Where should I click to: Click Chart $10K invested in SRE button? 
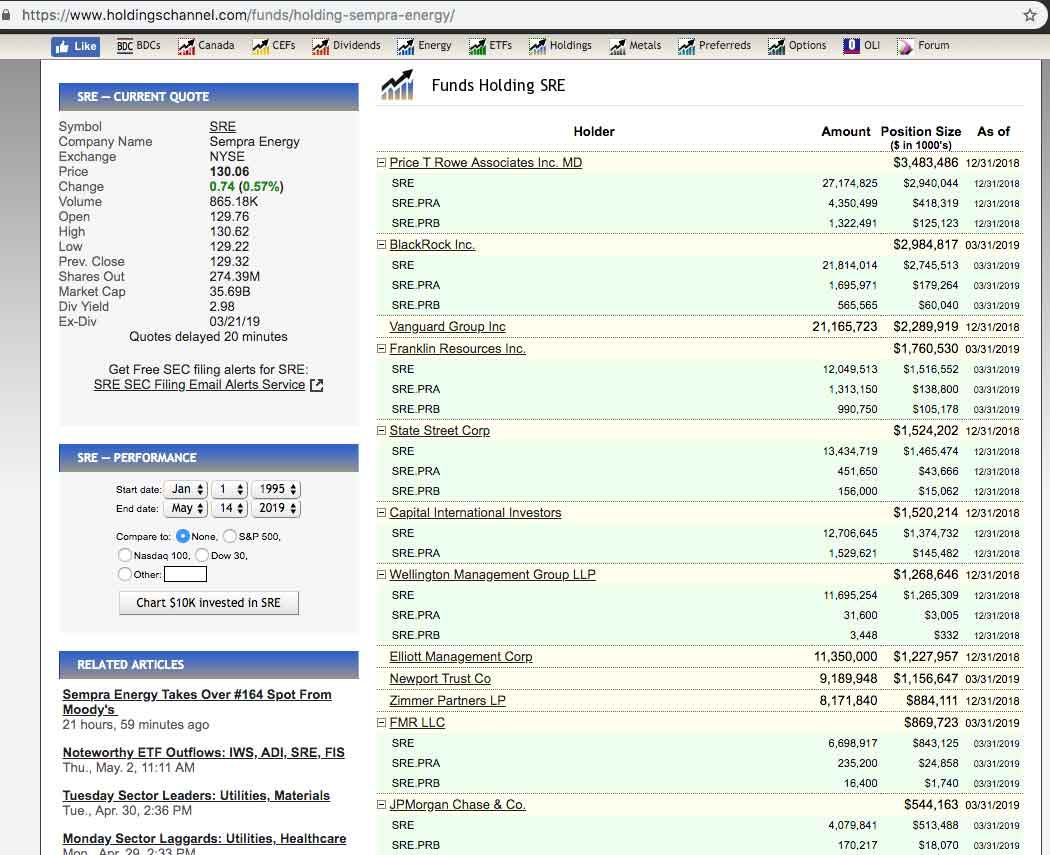[208, 603]
